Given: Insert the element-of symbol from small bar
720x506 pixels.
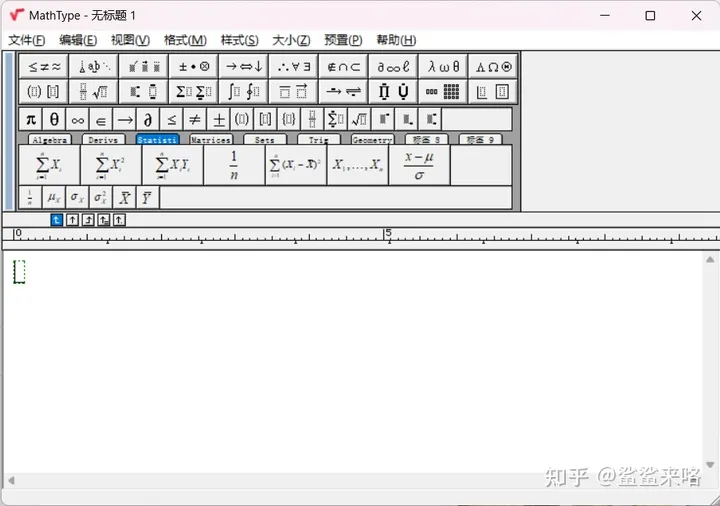Looking at the screenshot, I should (101, 120).
